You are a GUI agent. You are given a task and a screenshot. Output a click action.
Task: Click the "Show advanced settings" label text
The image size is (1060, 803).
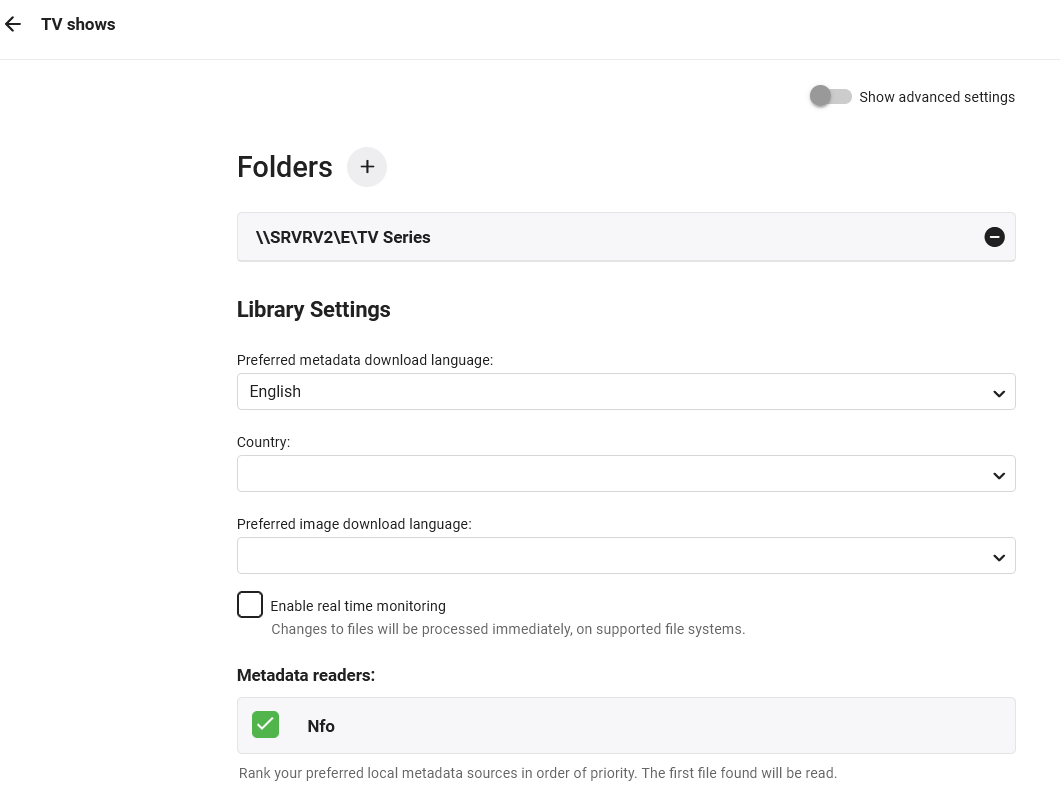tap(936, 97)
